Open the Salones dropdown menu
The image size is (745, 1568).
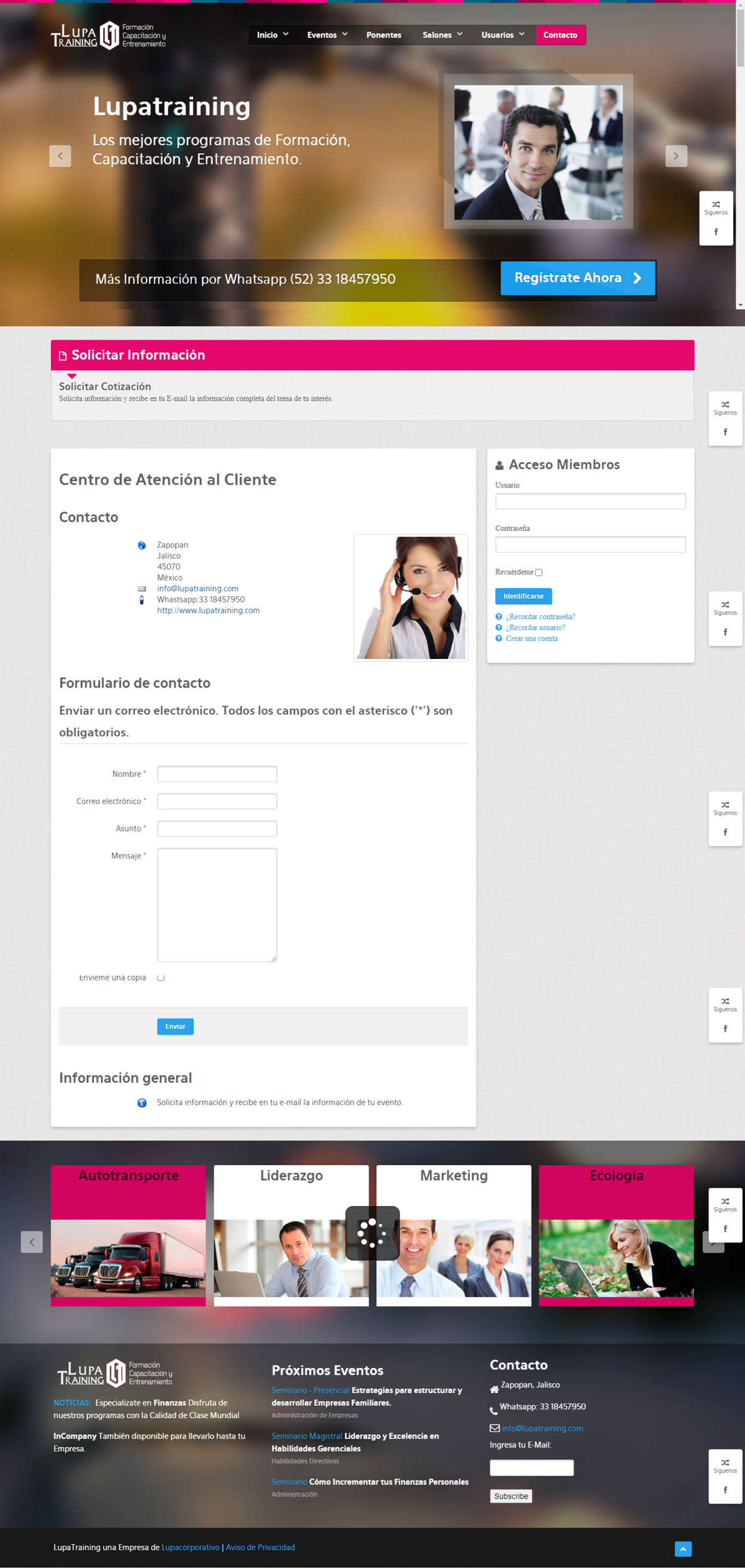tap(442, 35)
